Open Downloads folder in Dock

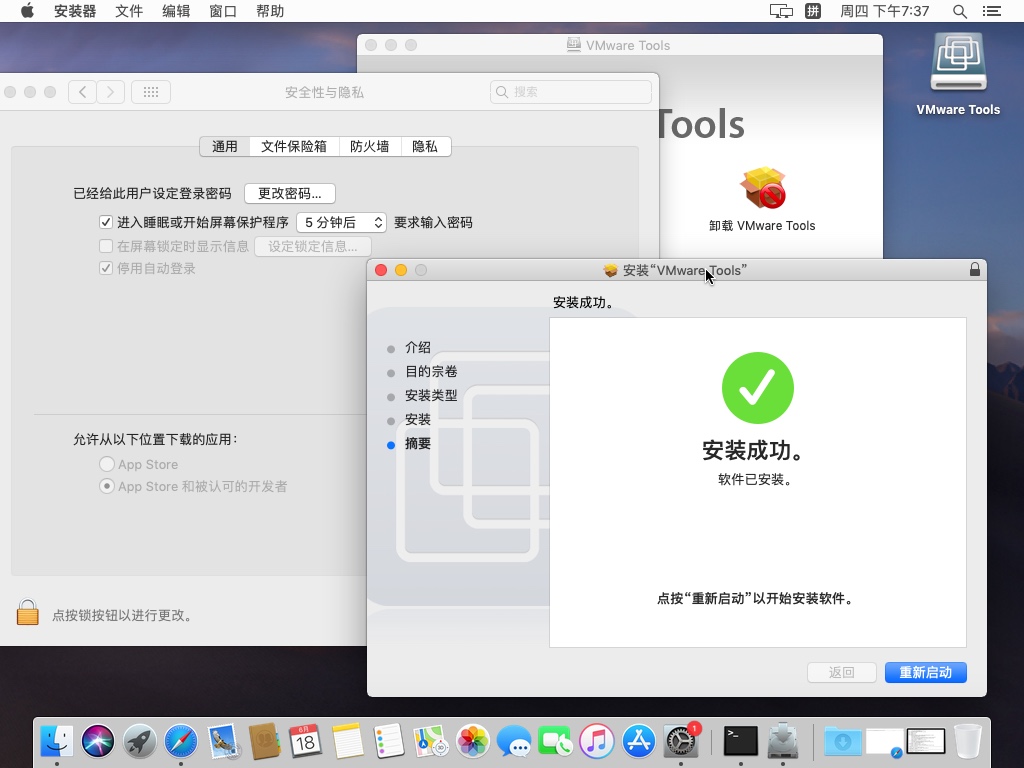point(842,741)
